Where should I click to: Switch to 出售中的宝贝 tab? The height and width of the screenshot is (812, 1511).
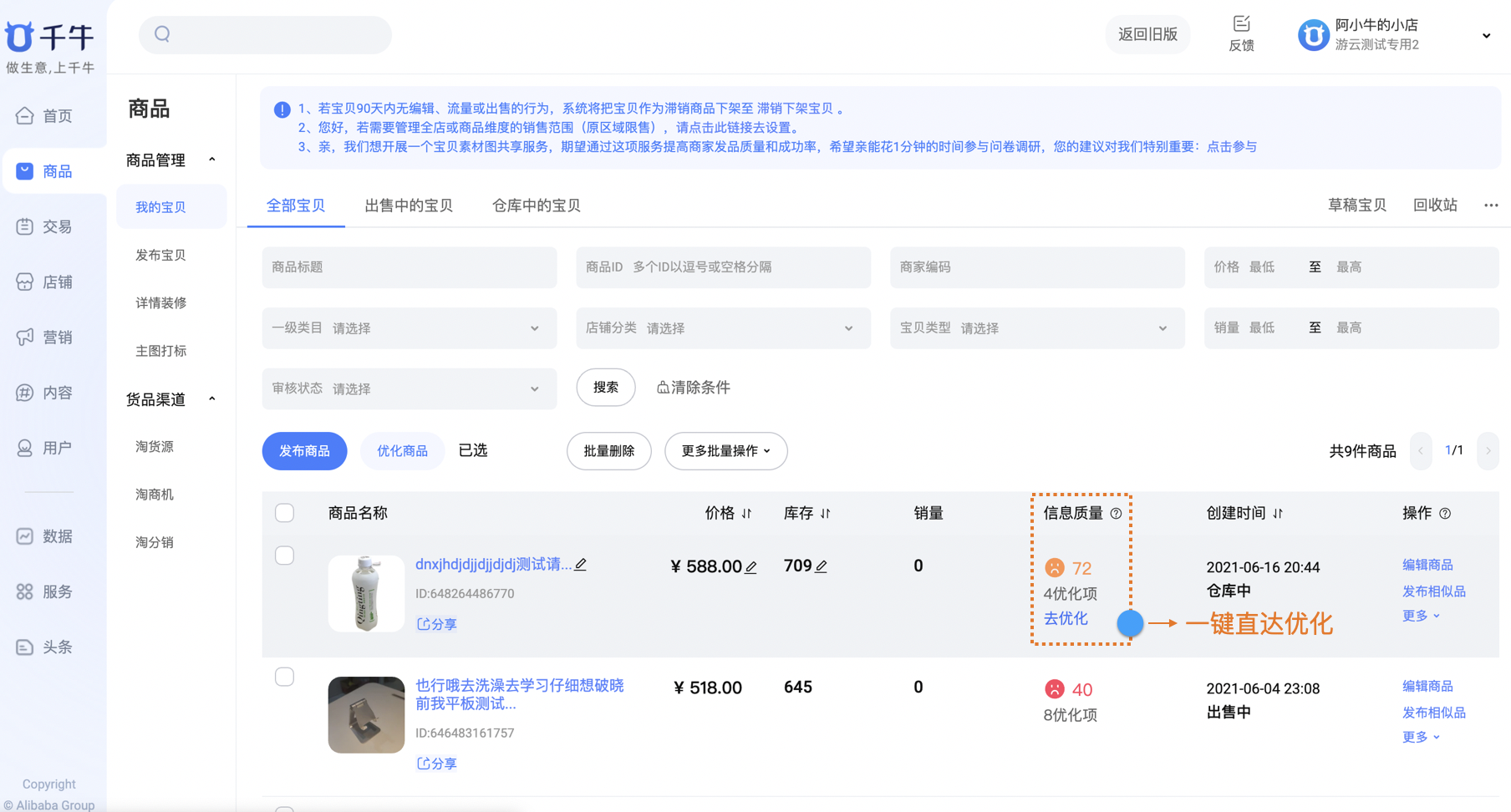click(409, 206)
